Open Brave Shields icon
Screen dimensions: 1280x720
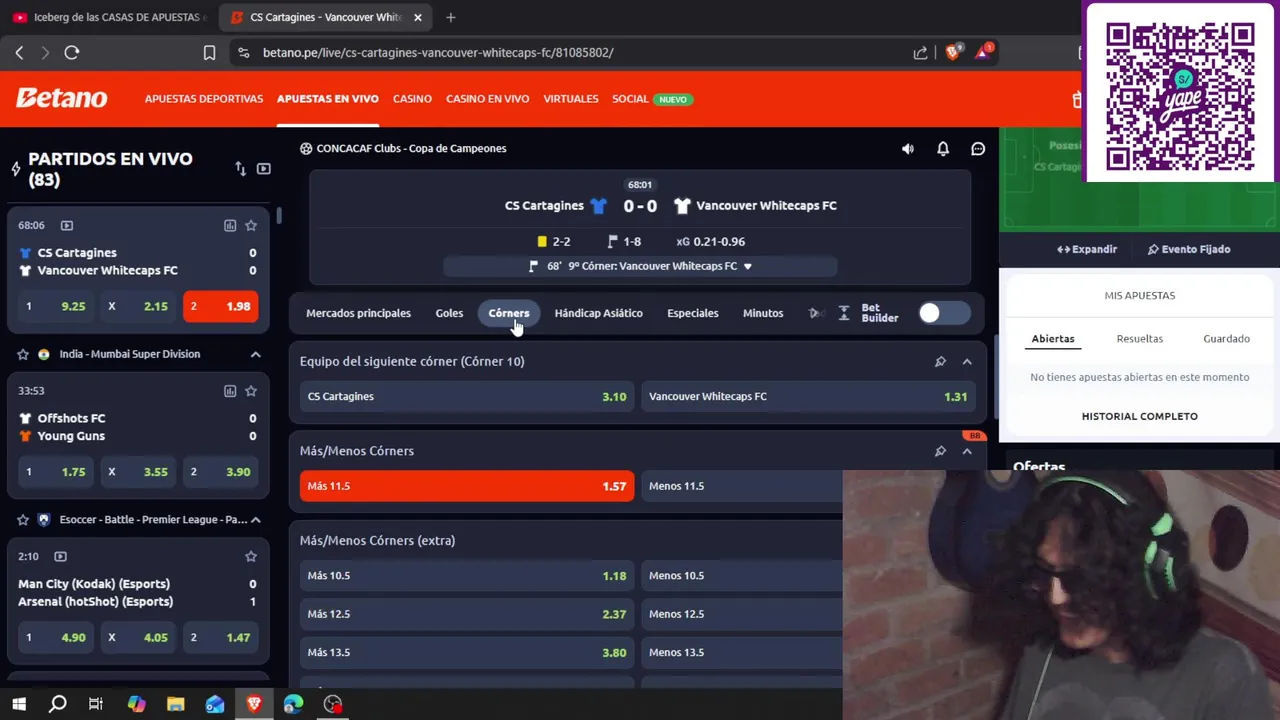tap(953, 52)
